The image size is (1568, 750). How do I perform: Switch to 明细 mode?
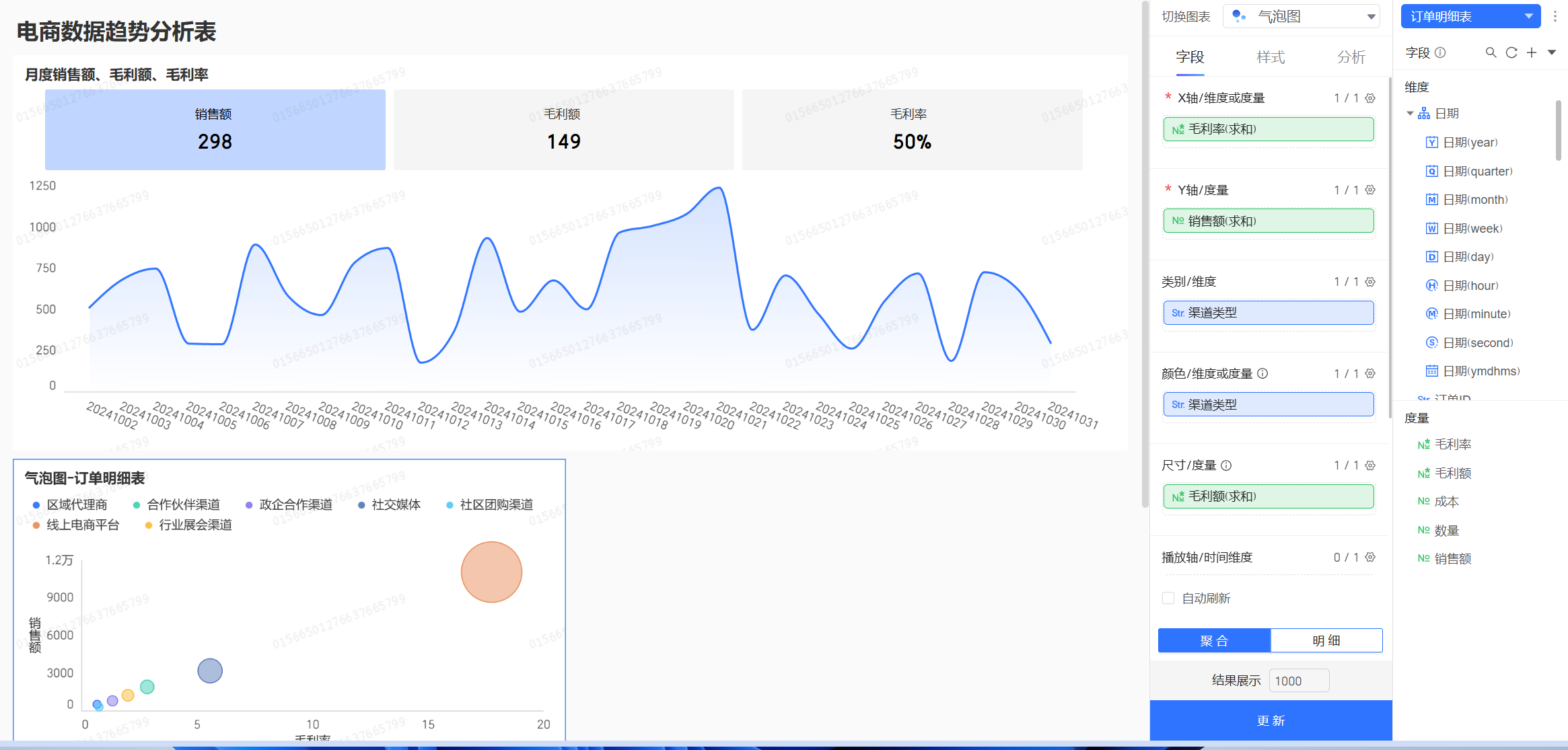click(x=1326, y=640)
